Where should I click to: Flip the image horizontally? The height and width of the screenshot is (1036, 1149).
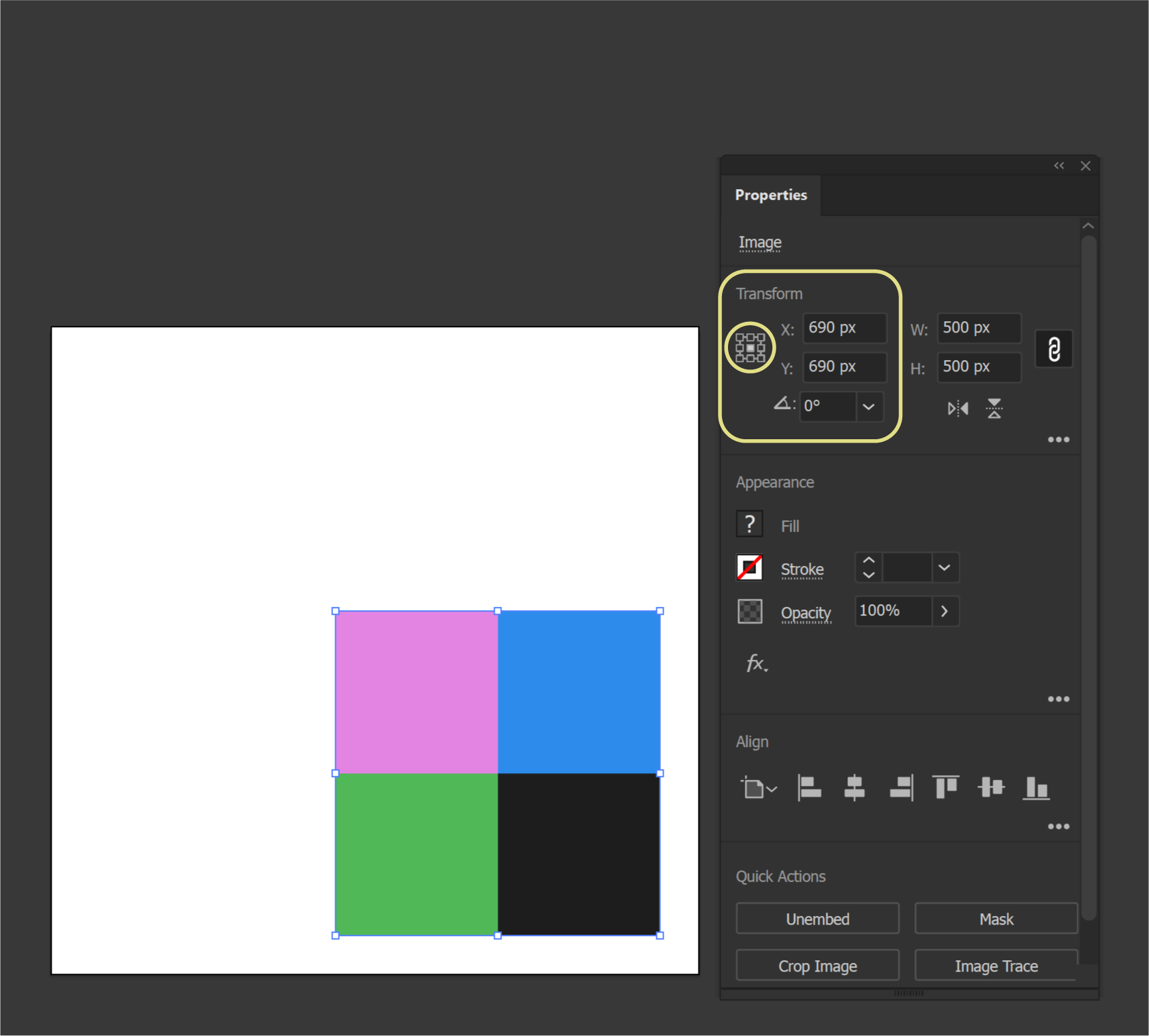coord(958,408)
